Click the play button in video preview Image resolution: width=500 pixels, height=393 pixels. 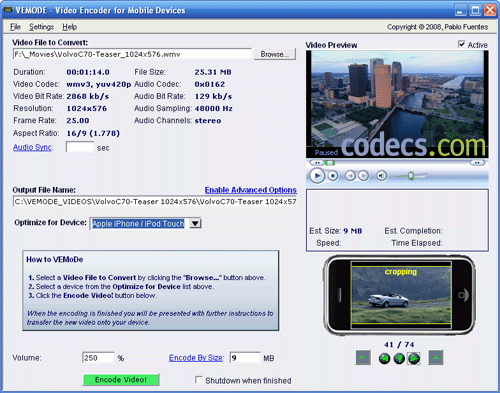coord(317,176)
